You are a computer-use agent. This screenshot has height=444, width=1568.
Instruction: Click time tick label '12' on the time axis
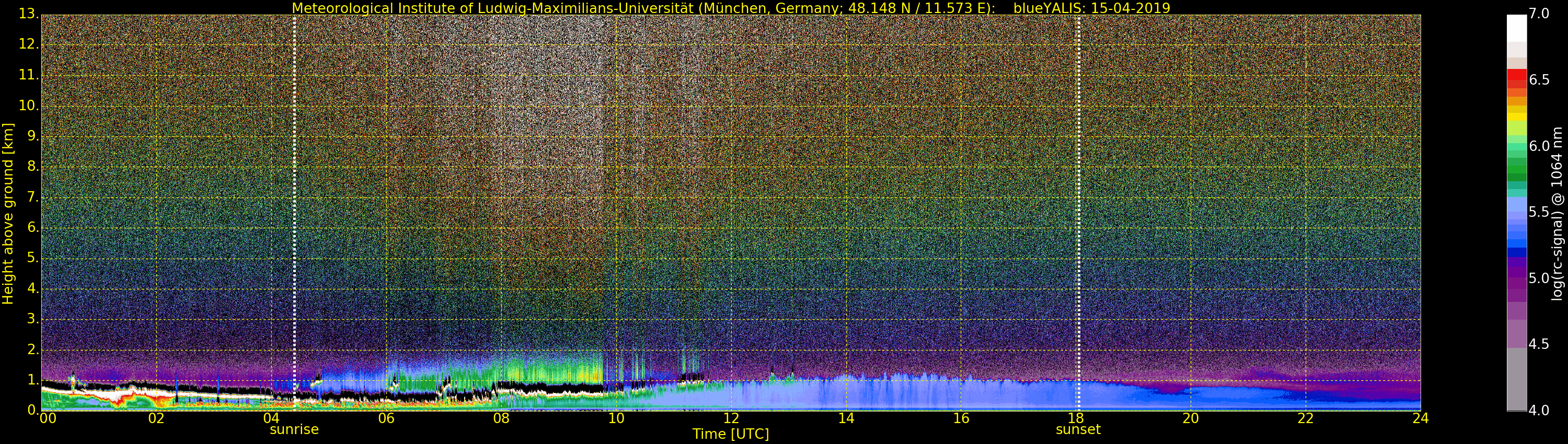click(x=731, y=418)
